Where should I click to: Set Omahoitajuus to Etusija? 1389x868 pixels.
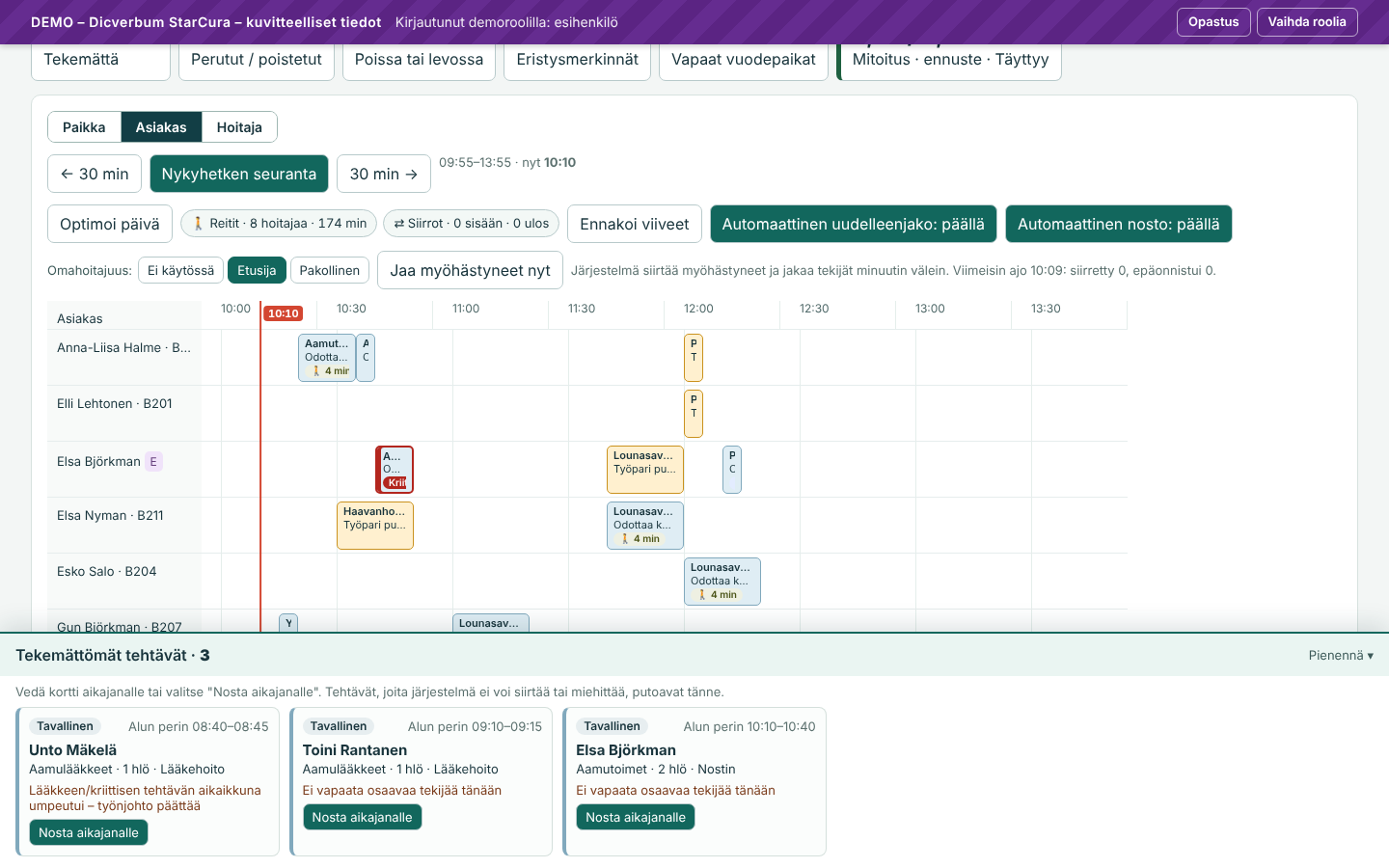(x=257, y=271)
